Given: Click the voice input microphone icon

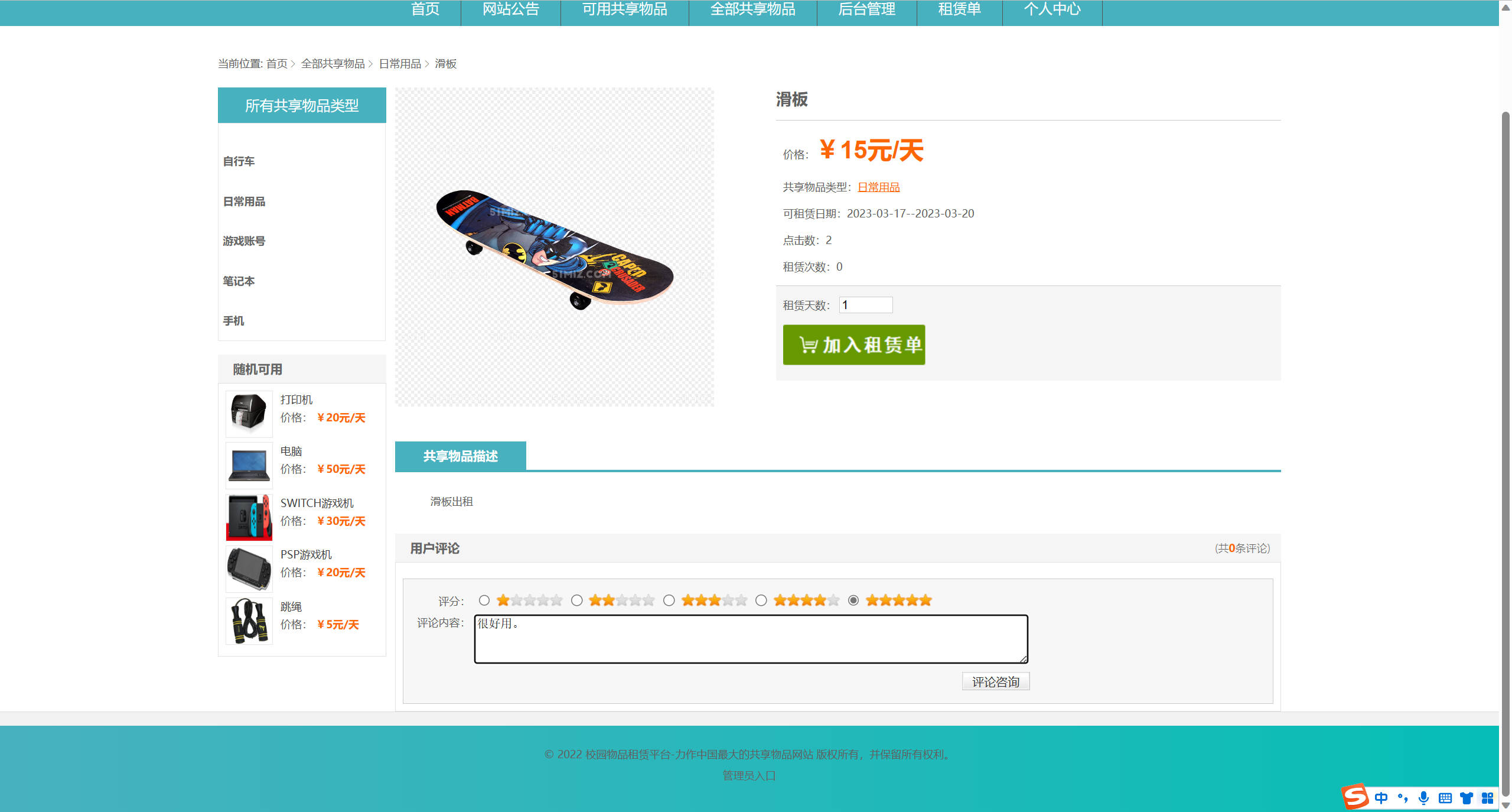Looking at the screenshot, I should tap(1423, 798).
